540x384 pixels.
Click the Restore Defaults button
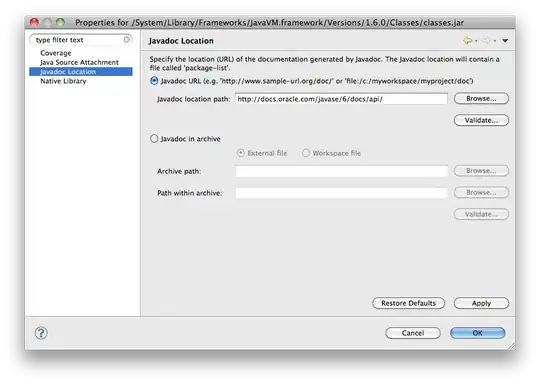click(x=408, y=303)
